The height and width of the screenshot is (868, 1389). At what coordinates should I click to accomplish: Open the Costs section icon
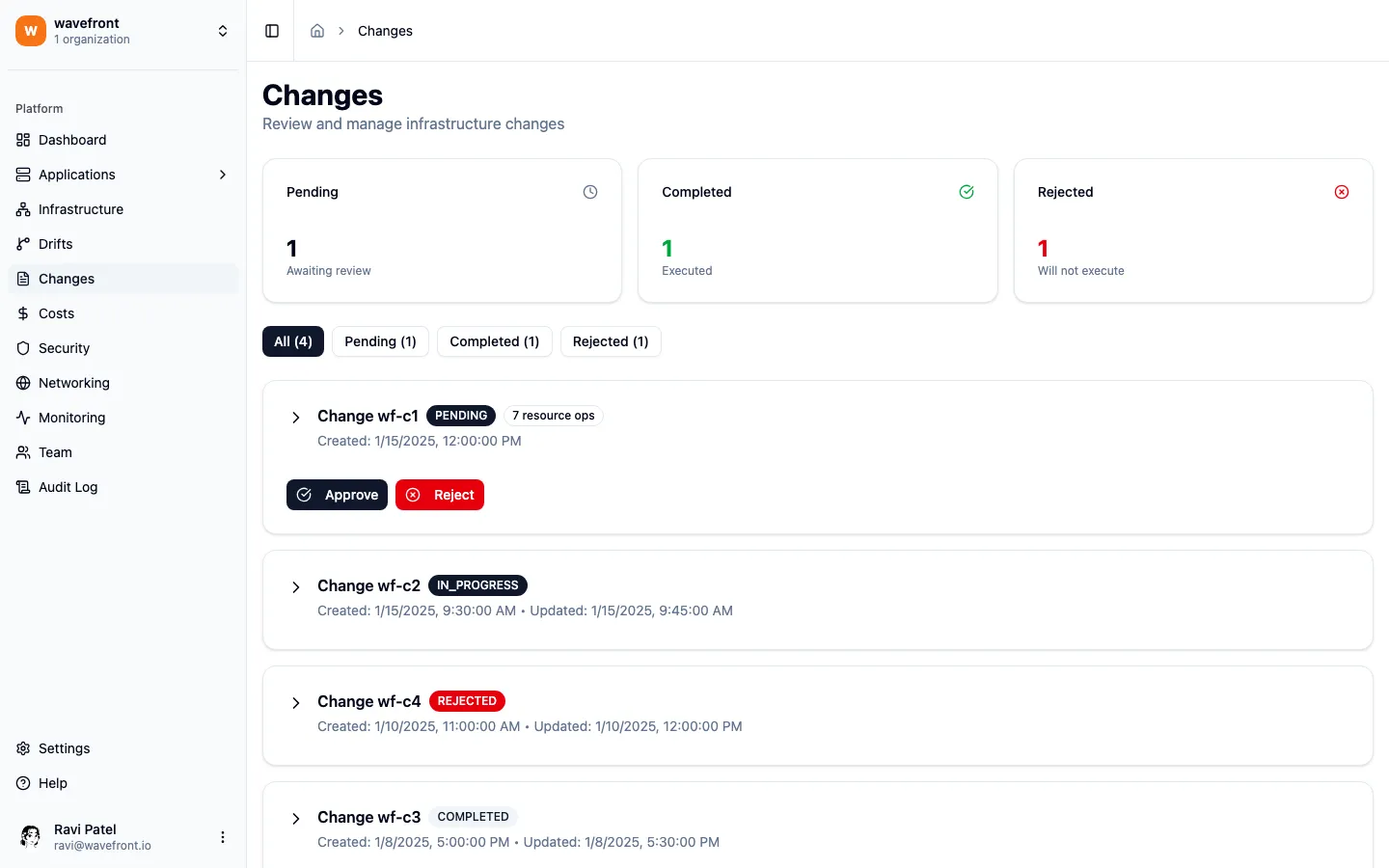click(x=21, y=313)
